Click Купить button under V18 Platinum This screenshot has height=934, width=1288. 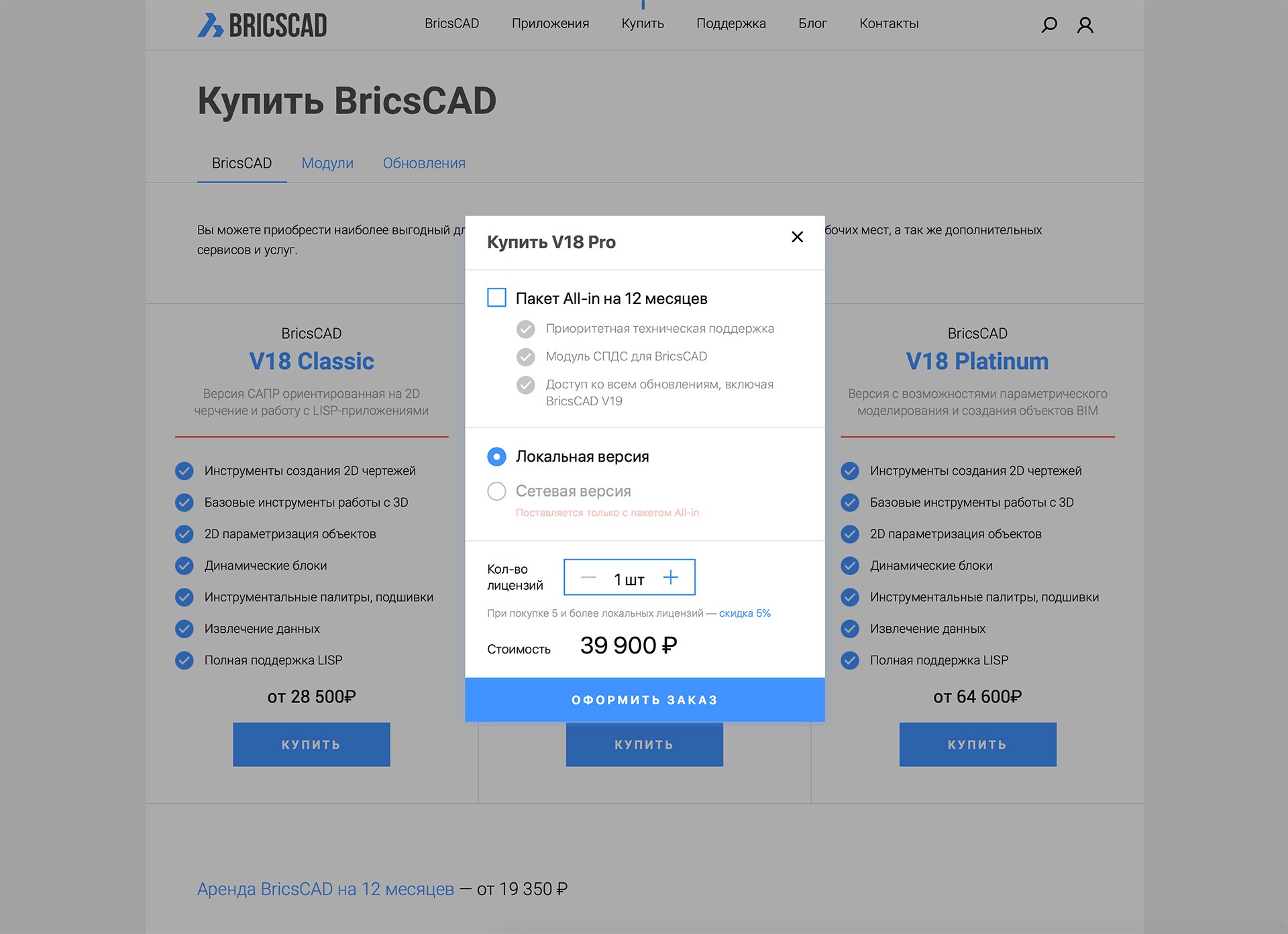coord(977,744)
